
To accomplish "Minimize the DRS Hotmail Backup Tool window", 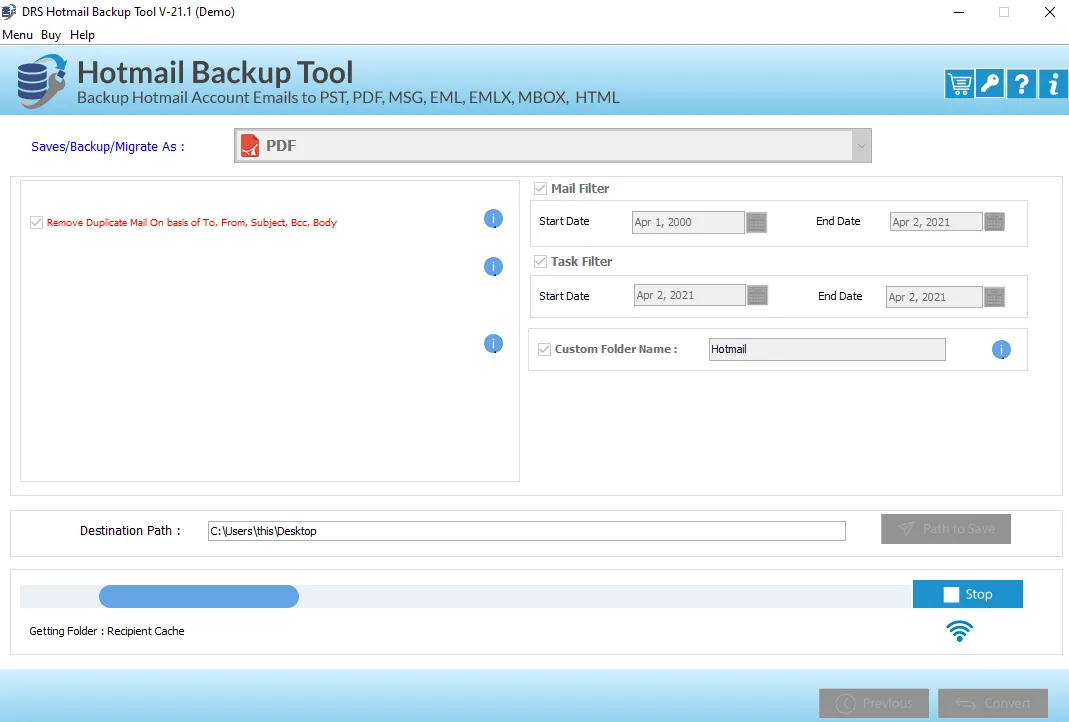I will tap(959, 12).
